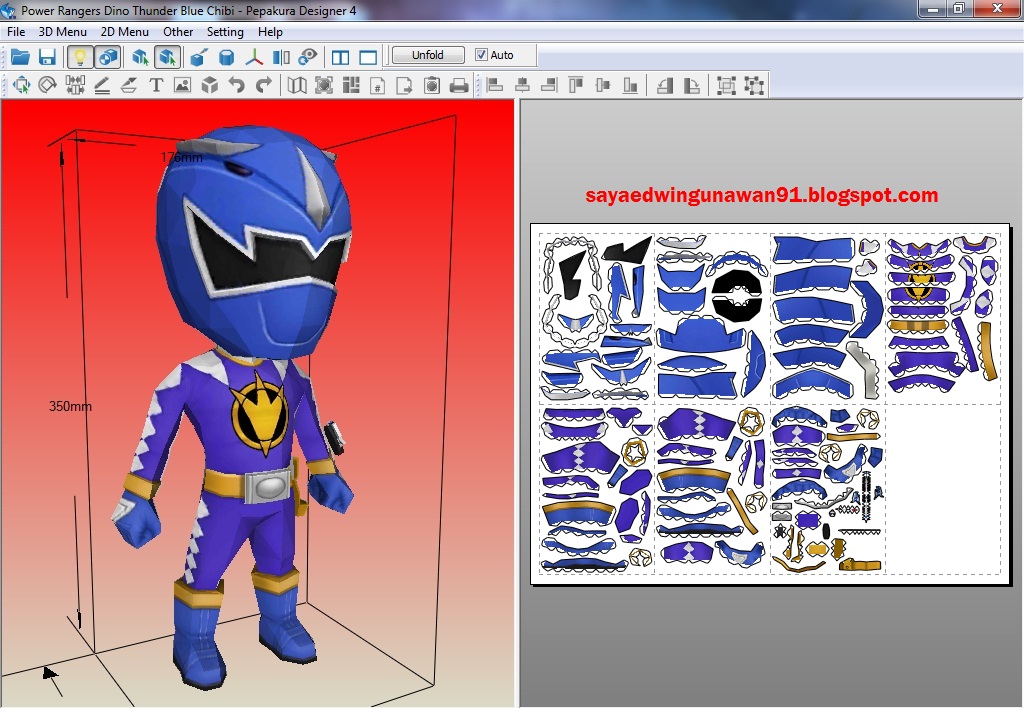
Task: Click the blue ranger helmet in 3D view
Action: click(253, 242)
